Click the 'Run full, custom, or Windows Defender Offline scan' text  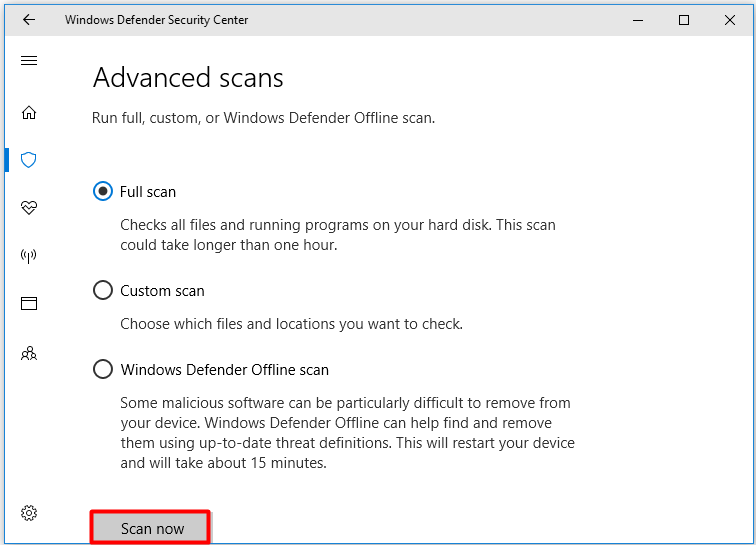click(x=263, y=118)
